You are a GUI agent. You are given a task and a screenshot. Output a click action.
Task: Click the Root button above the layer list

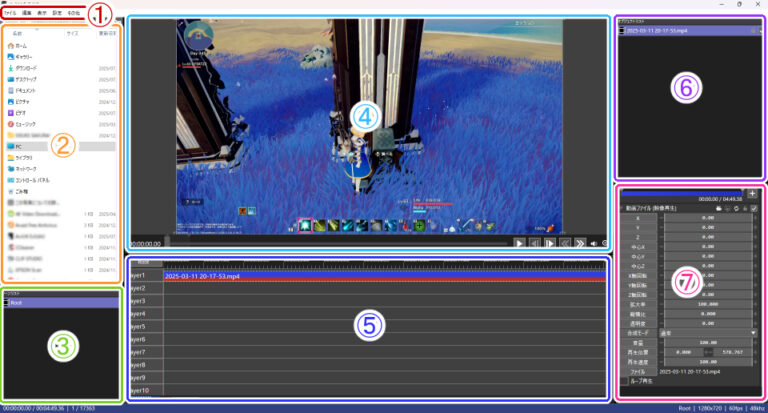[143, 263]
